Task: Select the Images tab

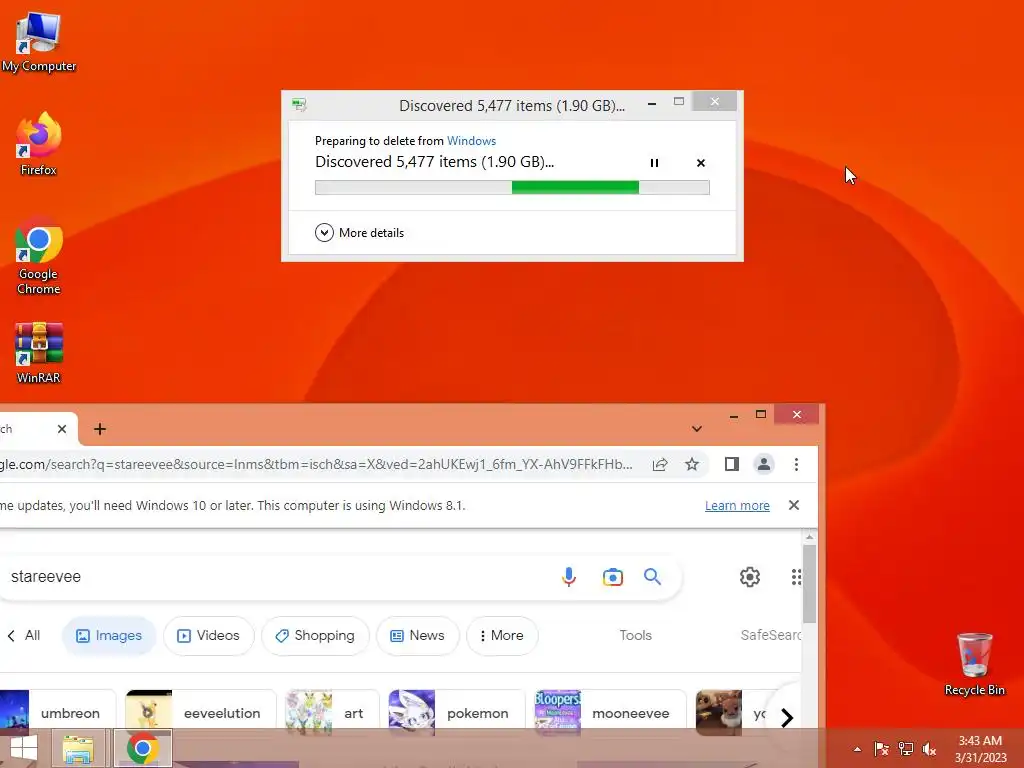Action: pos(109,635)
